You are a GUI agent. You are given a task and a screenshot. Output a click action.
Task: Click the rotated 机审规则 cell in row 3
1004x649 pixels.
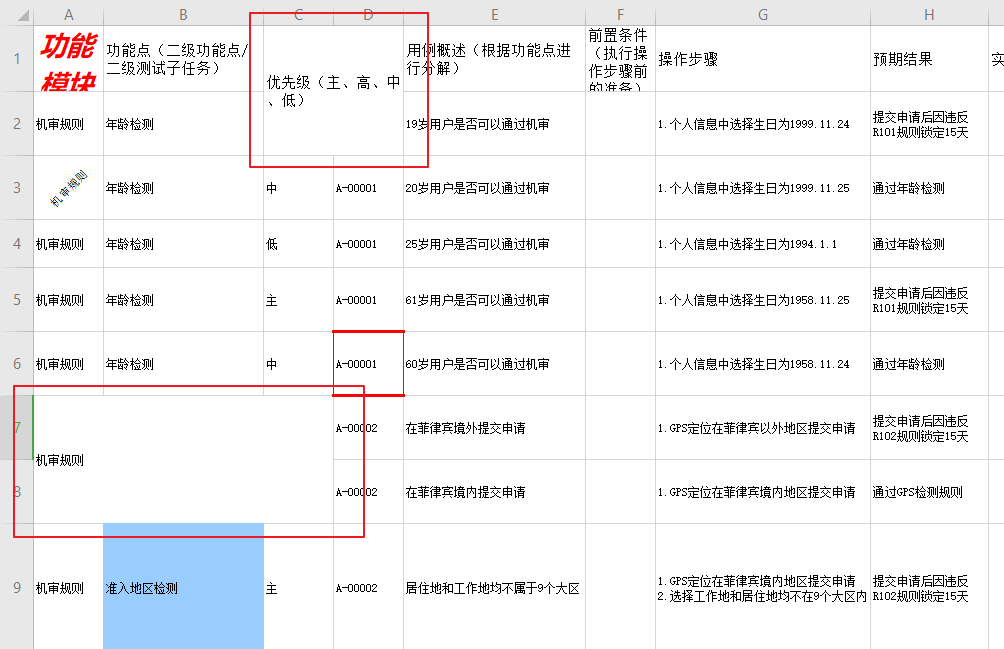[x=68, y=188]
